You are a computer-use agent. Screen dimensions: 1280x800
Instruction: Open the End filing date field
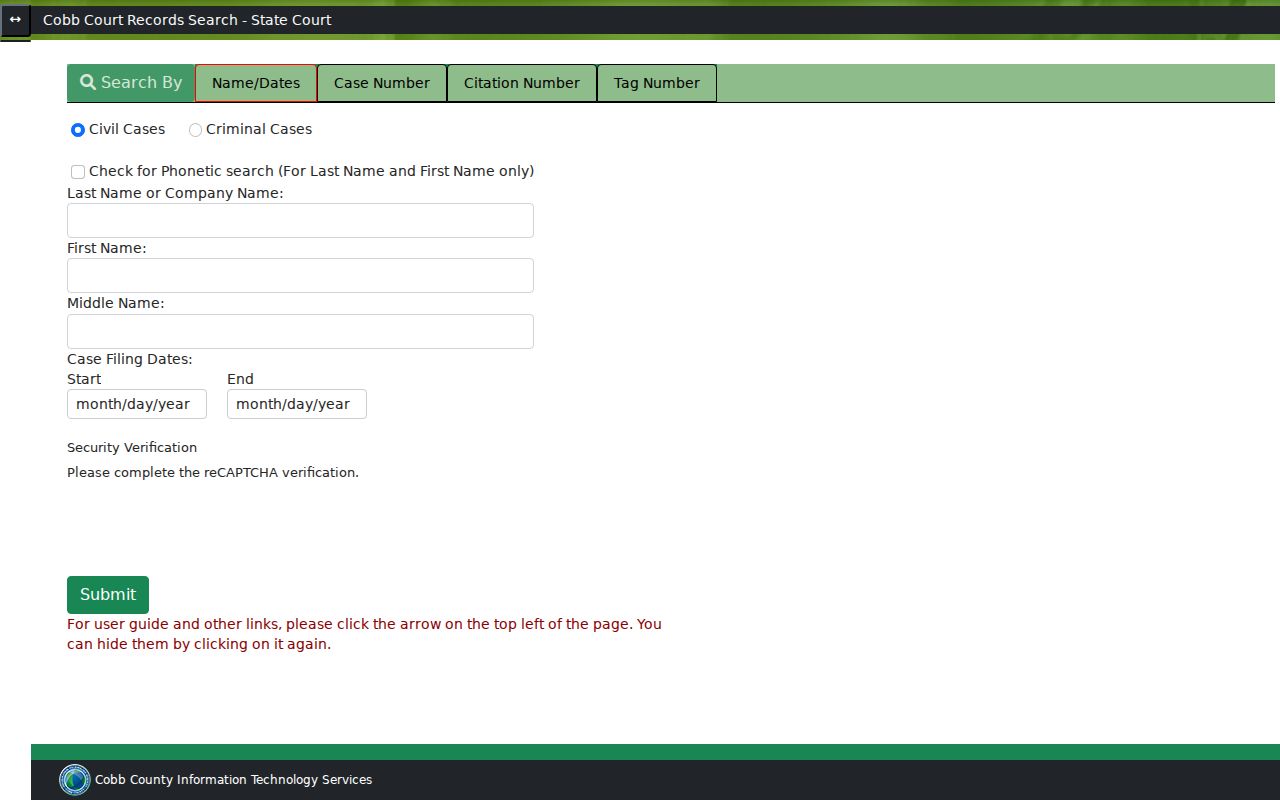(x=297, y=404)
